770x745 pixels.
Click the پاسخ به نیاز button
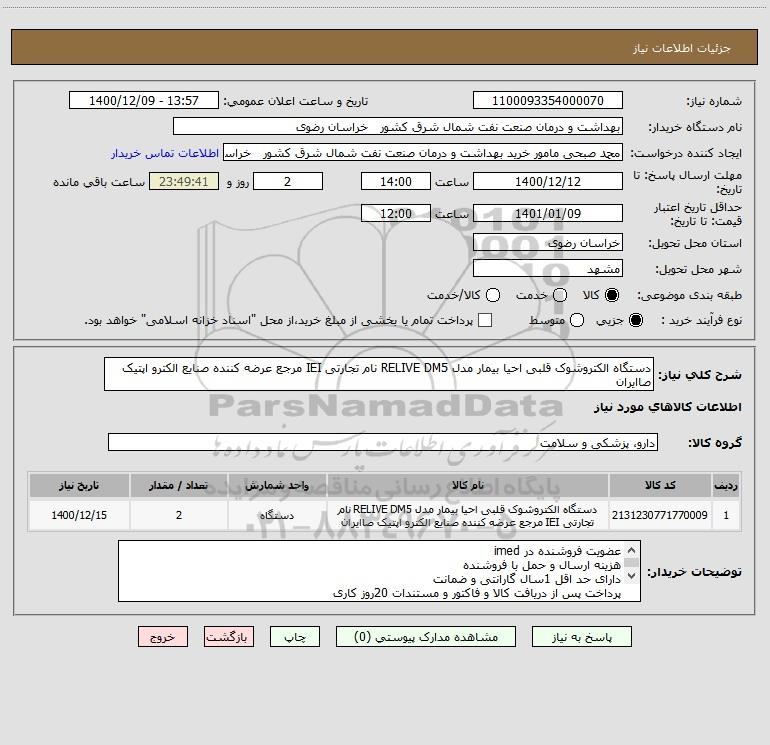pos(581,637)
